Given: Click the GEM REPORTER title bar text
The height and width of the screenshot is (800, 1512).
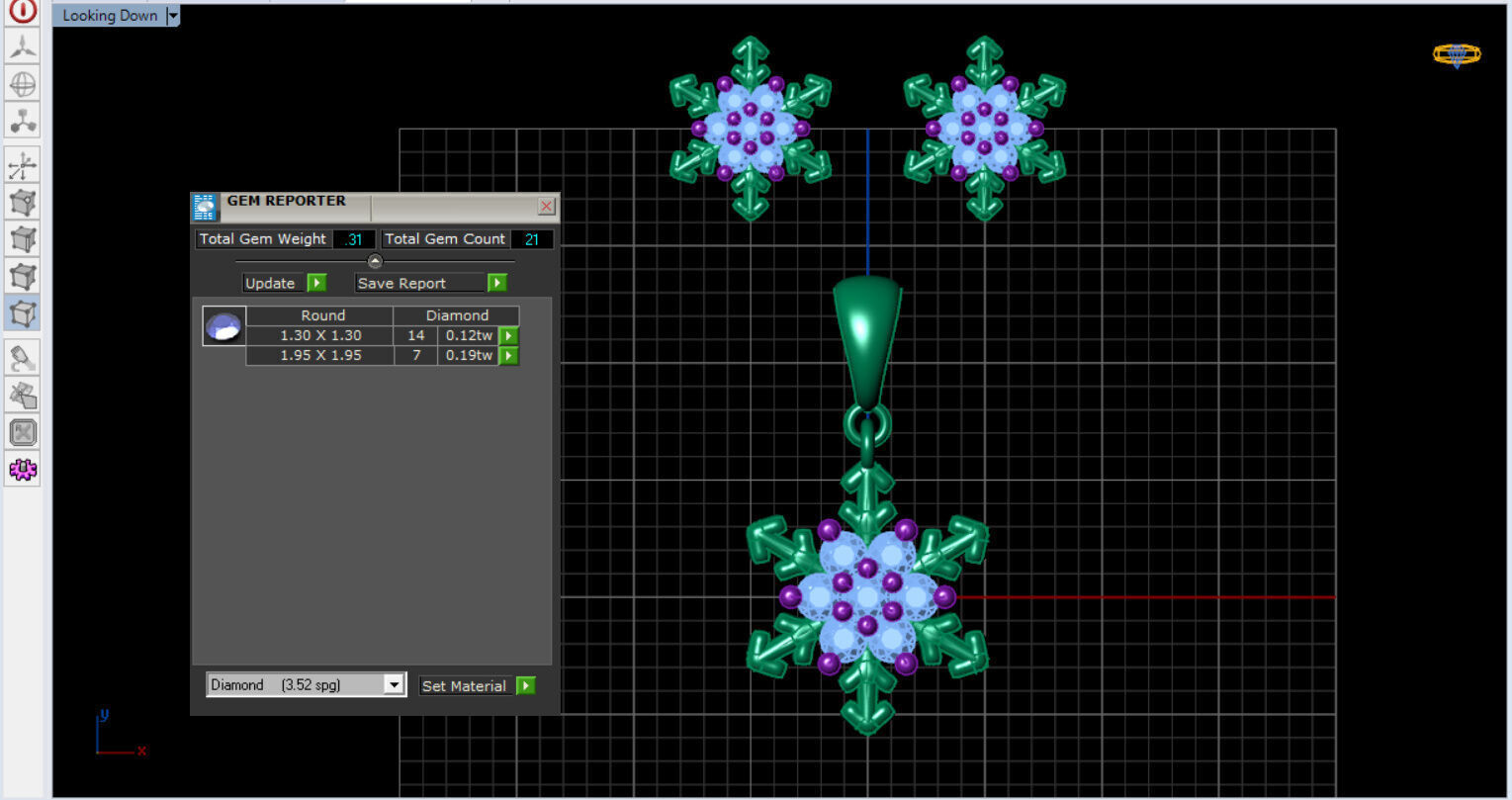Looking at the screenshot, I should [x=287, y=201].
